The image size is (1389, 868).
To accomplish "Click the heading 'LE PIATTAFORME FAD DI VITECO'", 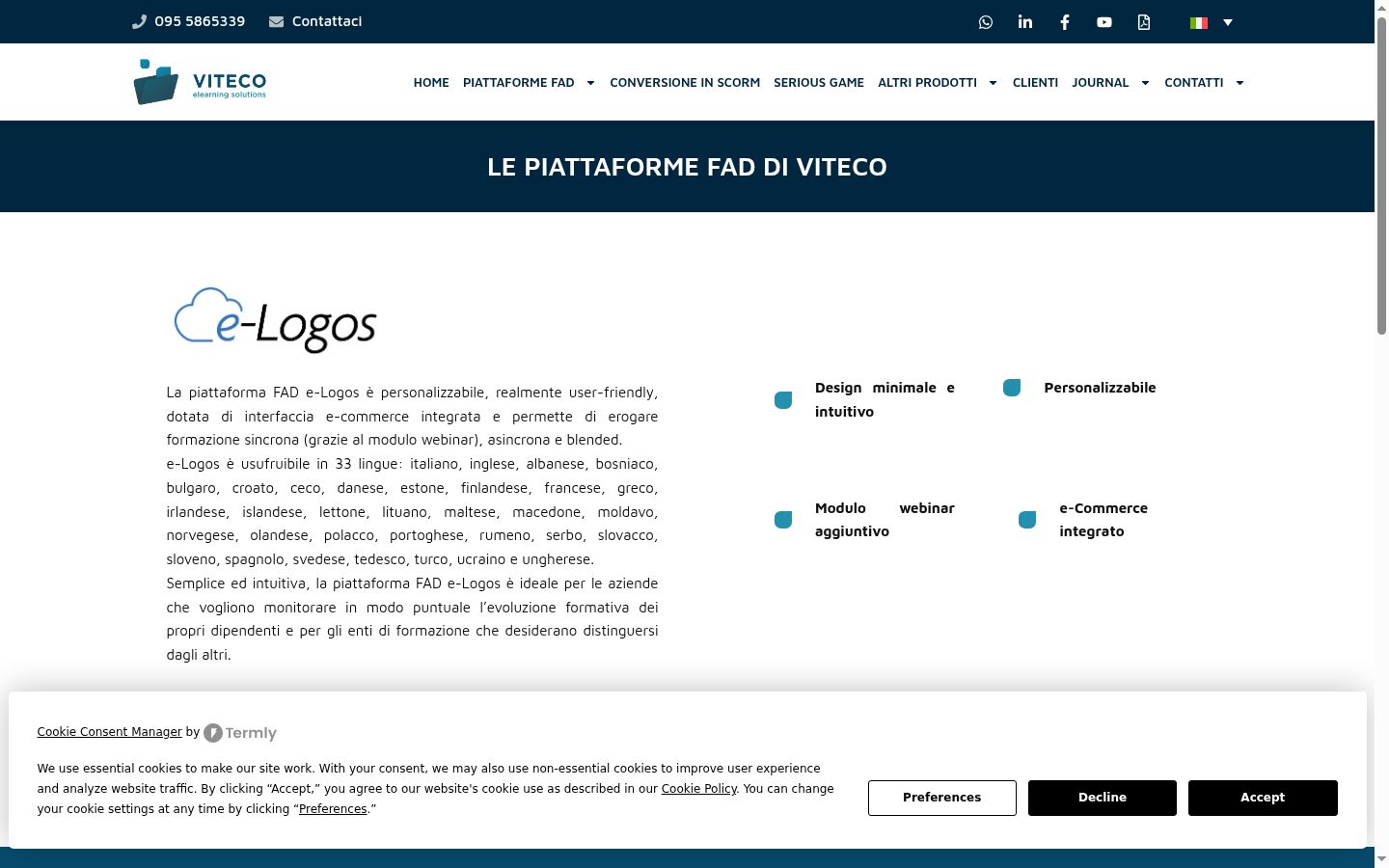I will tap(687, 167).
